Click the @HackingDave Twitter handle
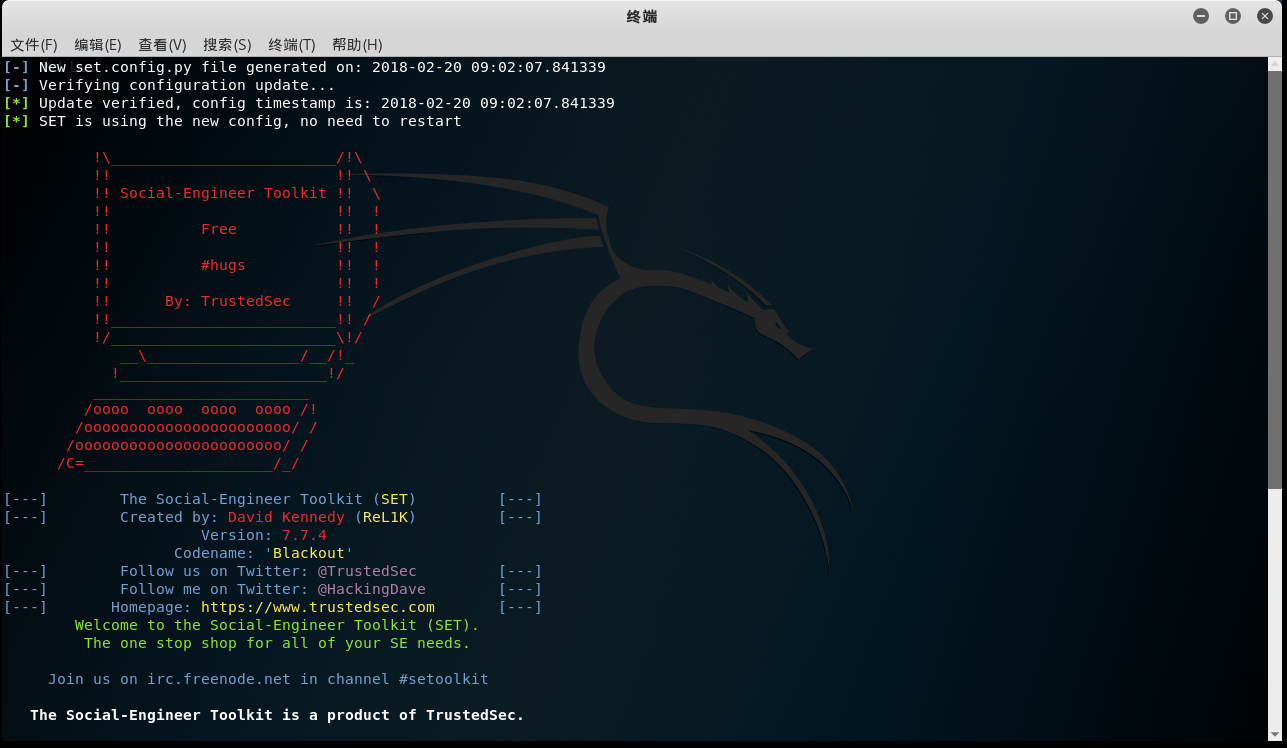The height and width of the screenshot is (748, 1287). [x=372, y=589]
